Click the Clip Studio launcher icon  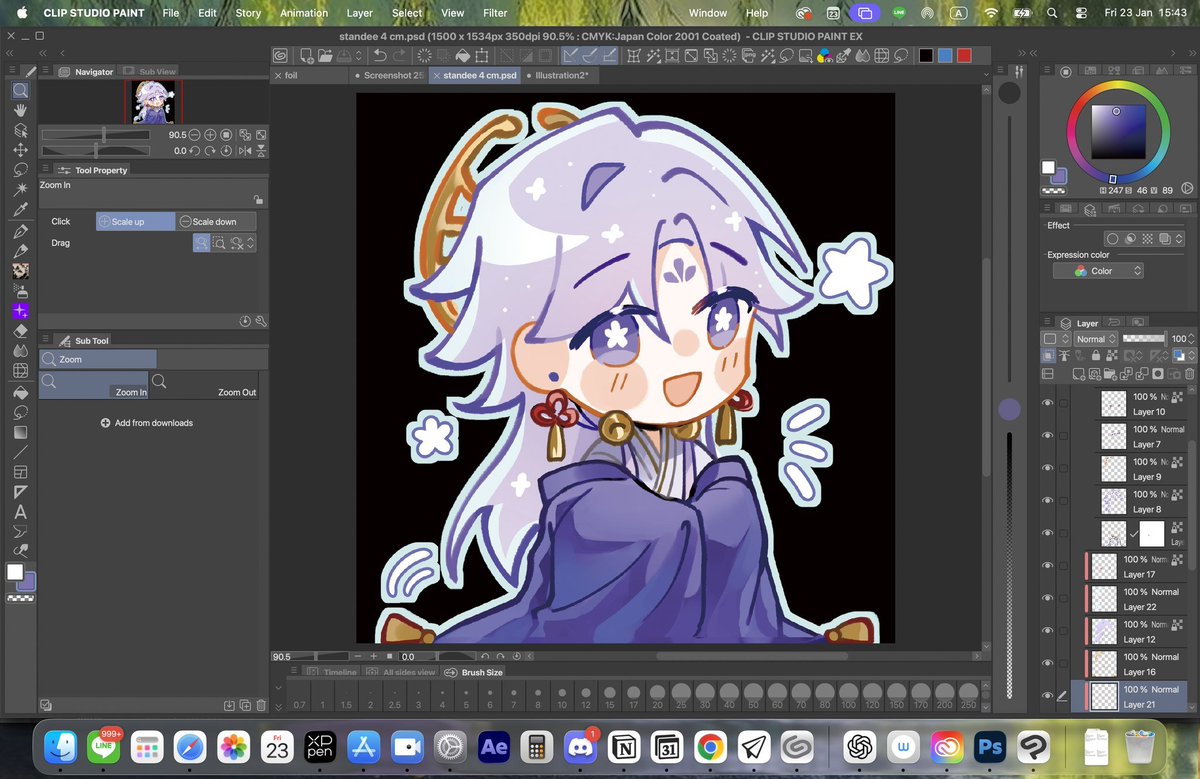click(x=281, y=56)
